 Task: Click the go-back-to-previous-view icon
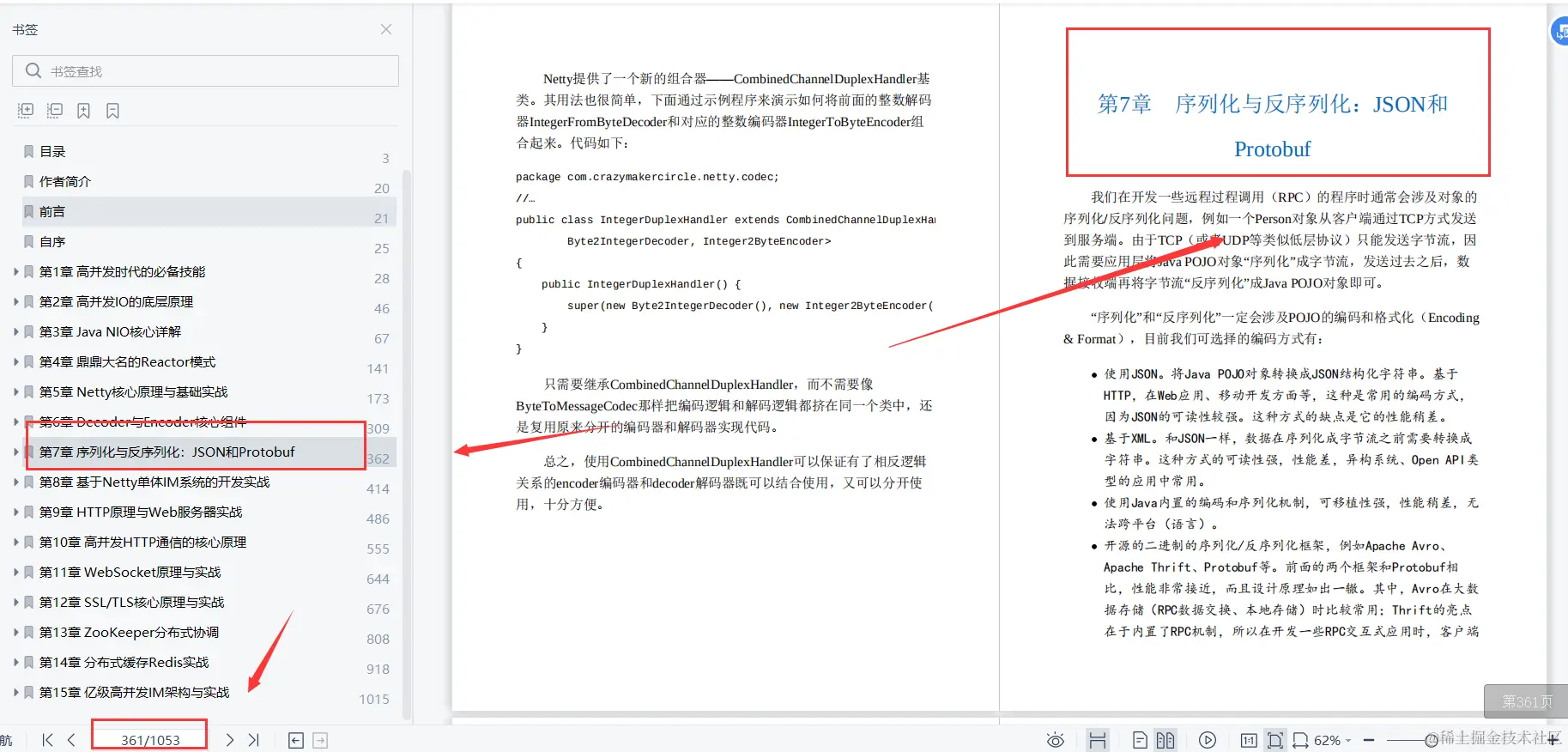coord(296,740)
